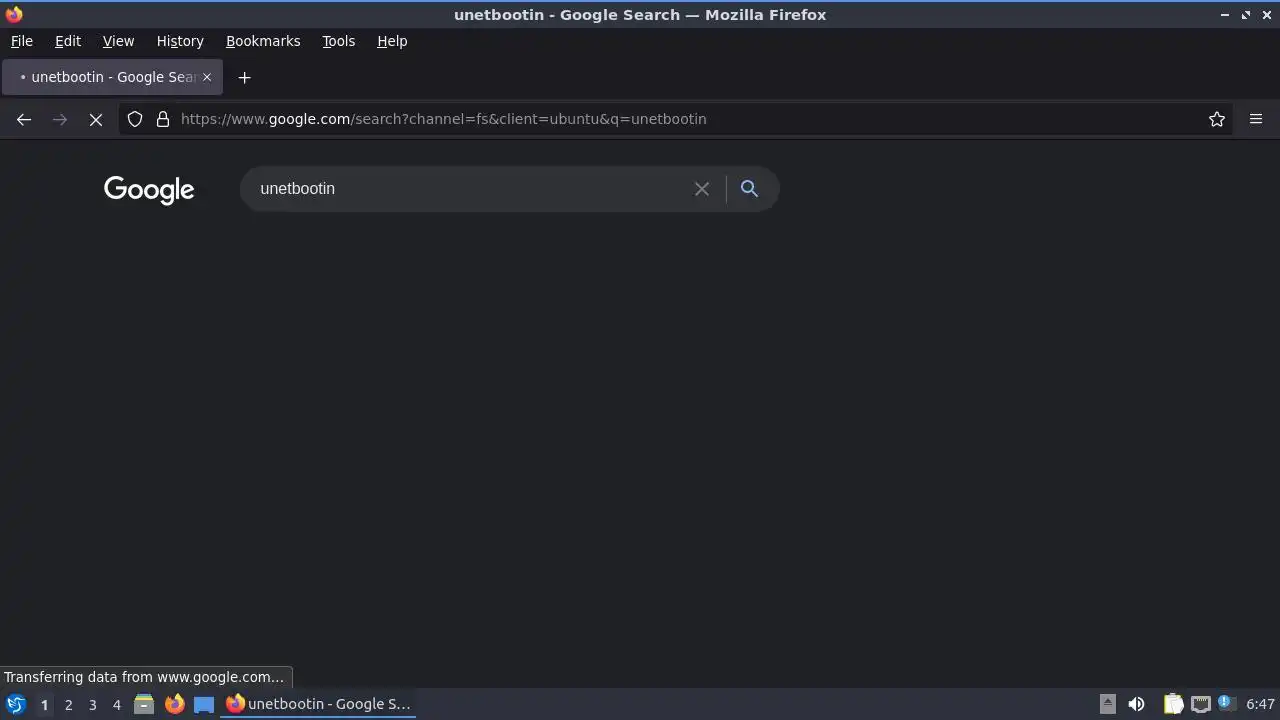Minimize the Firefox window

[x=1225, y=15]
